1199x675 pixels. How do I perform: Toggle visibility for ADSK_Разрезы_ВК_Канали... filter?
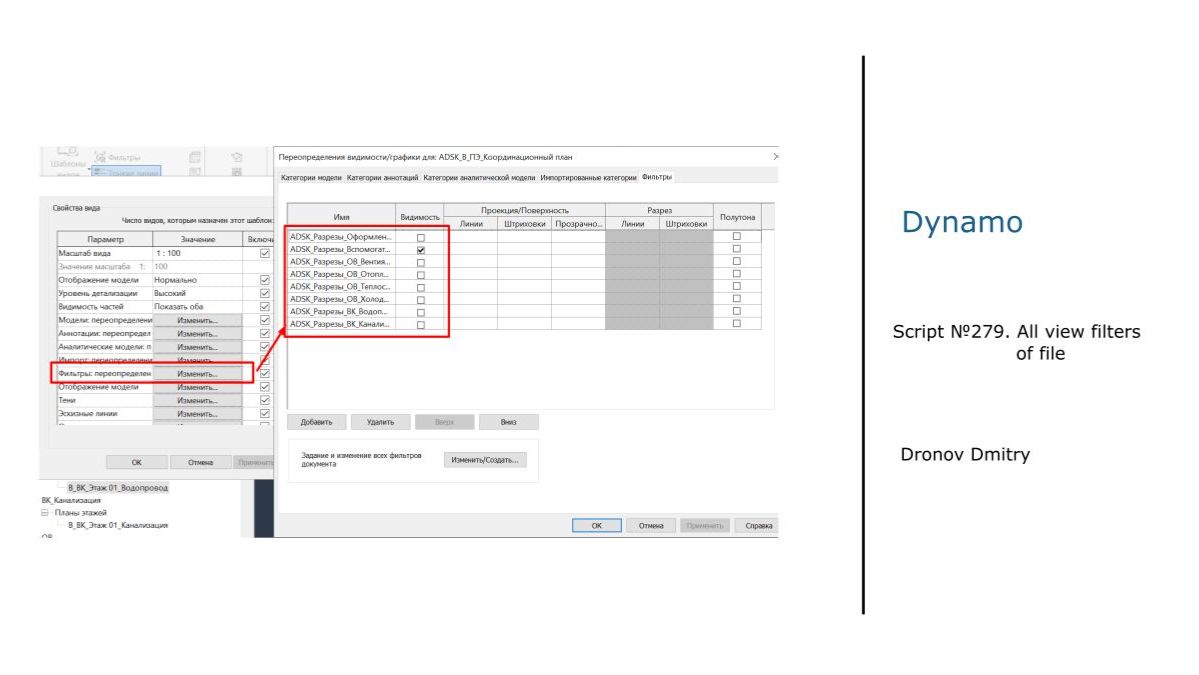pyautogui.click(x=421, y=325)
